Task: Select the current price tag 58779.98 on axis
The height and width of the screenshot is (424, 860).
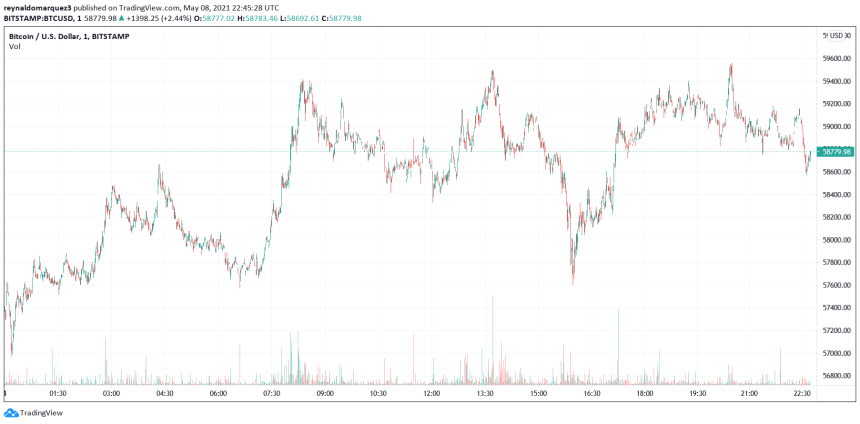Action: pyautogui.click(x=835, y=151)
